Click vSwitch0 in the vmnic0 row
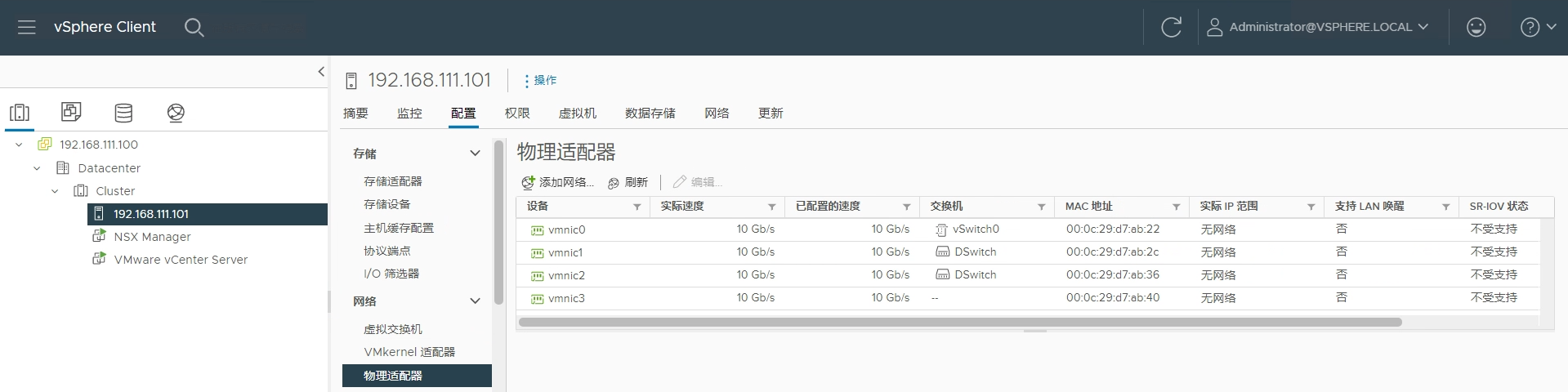This screenshot has width=1568, height=392. pyautogui.click(x=976, y=229)
